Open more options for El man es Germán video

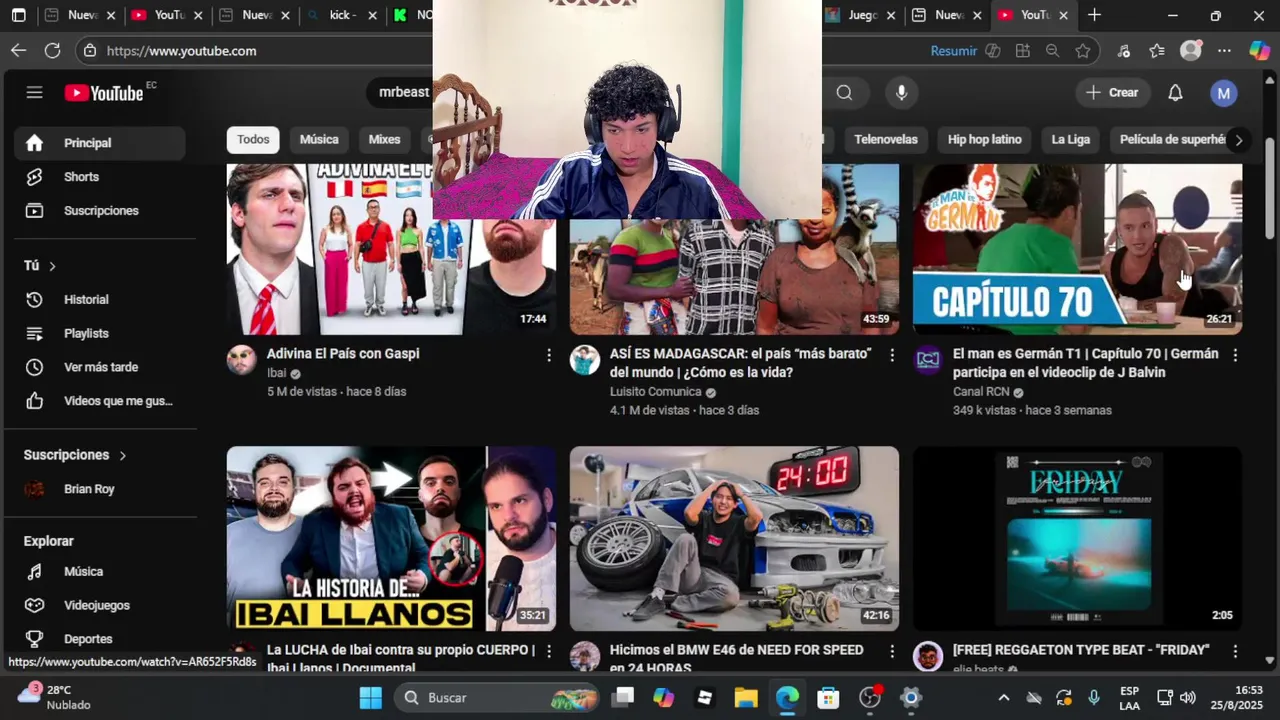pyautogui.click(x=1235, y=355)
